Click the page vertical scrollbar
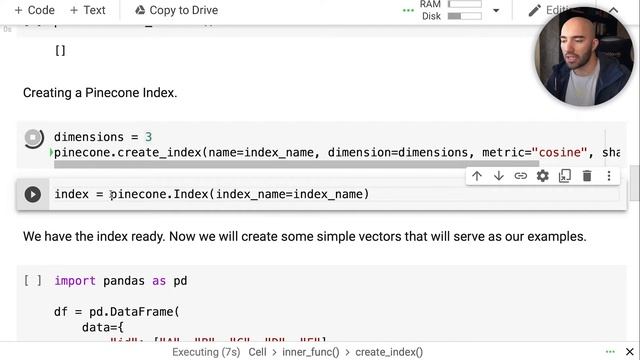Image resolution: width=640 pixels, height=360 pixels. click(x=634, y=183)
